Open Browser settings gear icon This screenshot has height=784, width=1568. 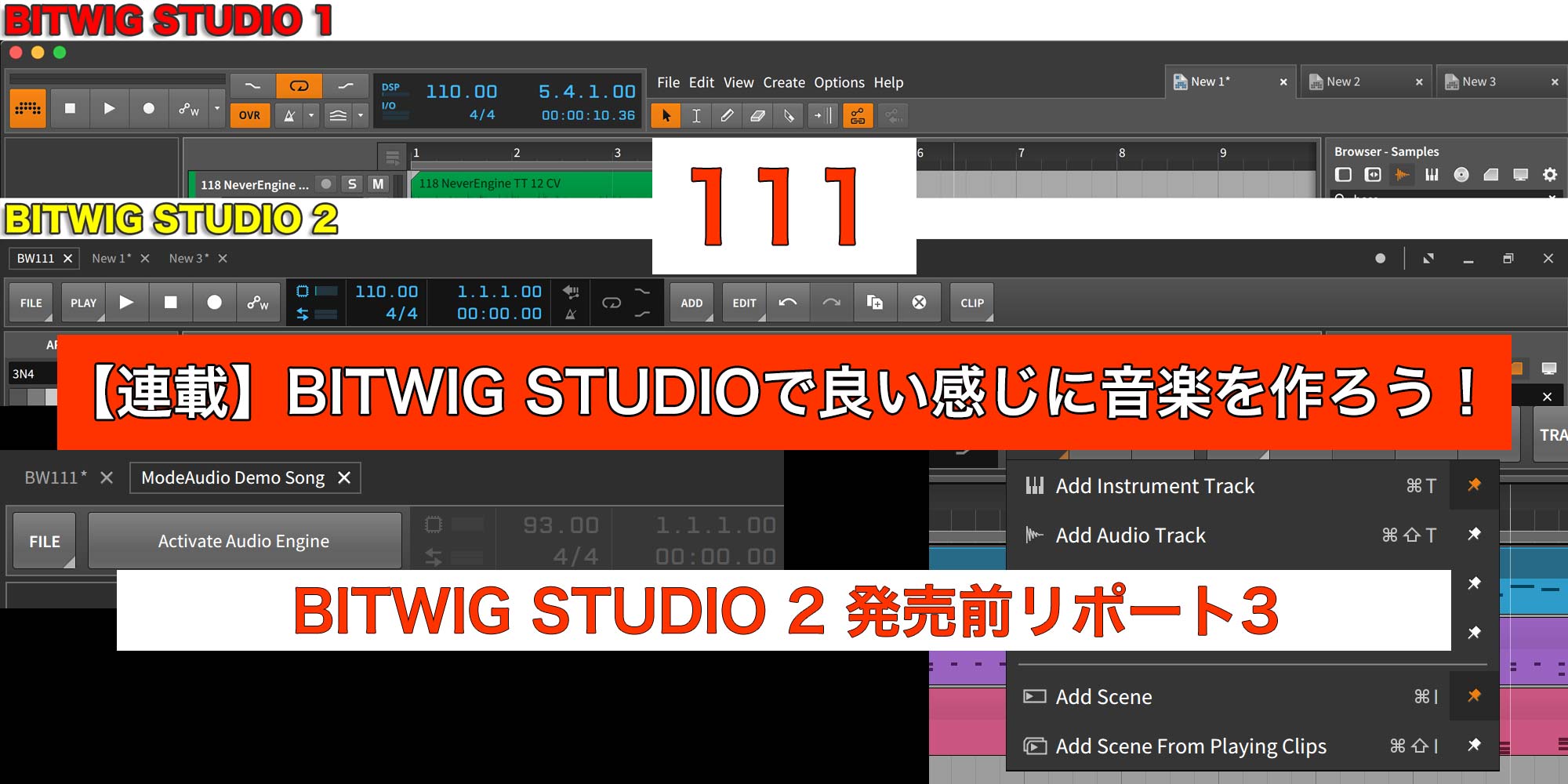1550,175
